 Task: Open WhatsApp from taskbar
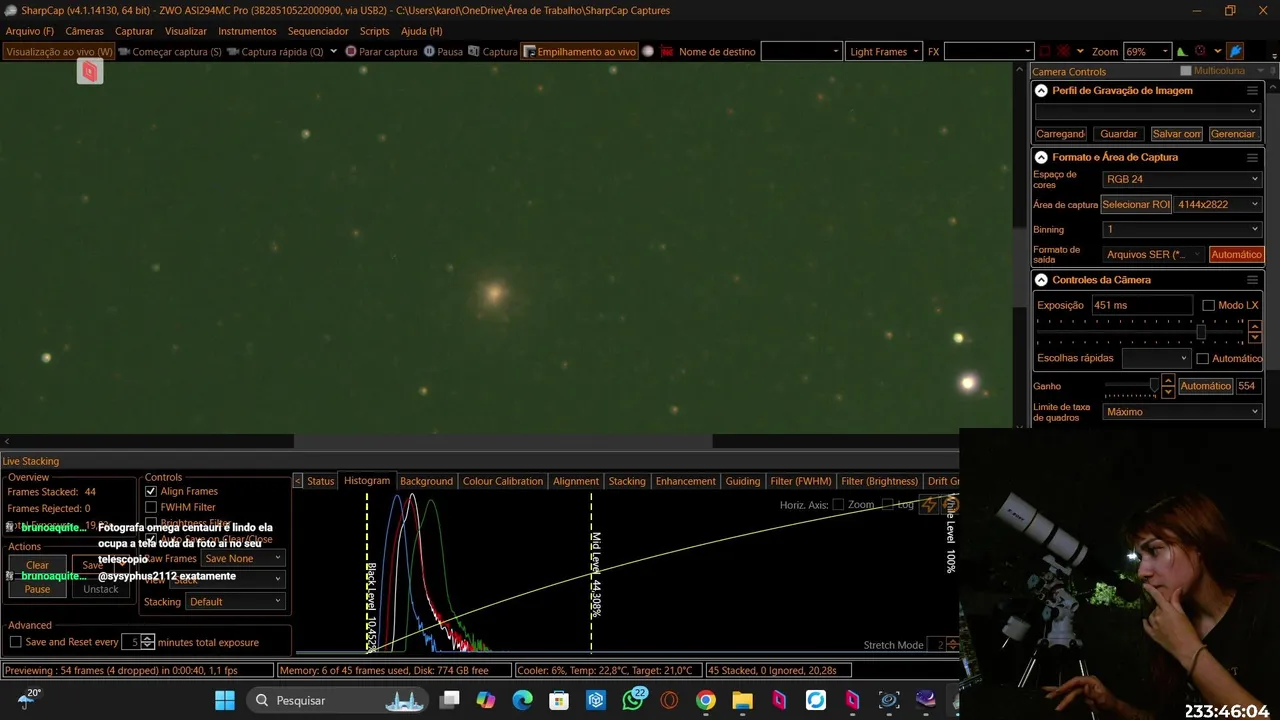point(633,700)
